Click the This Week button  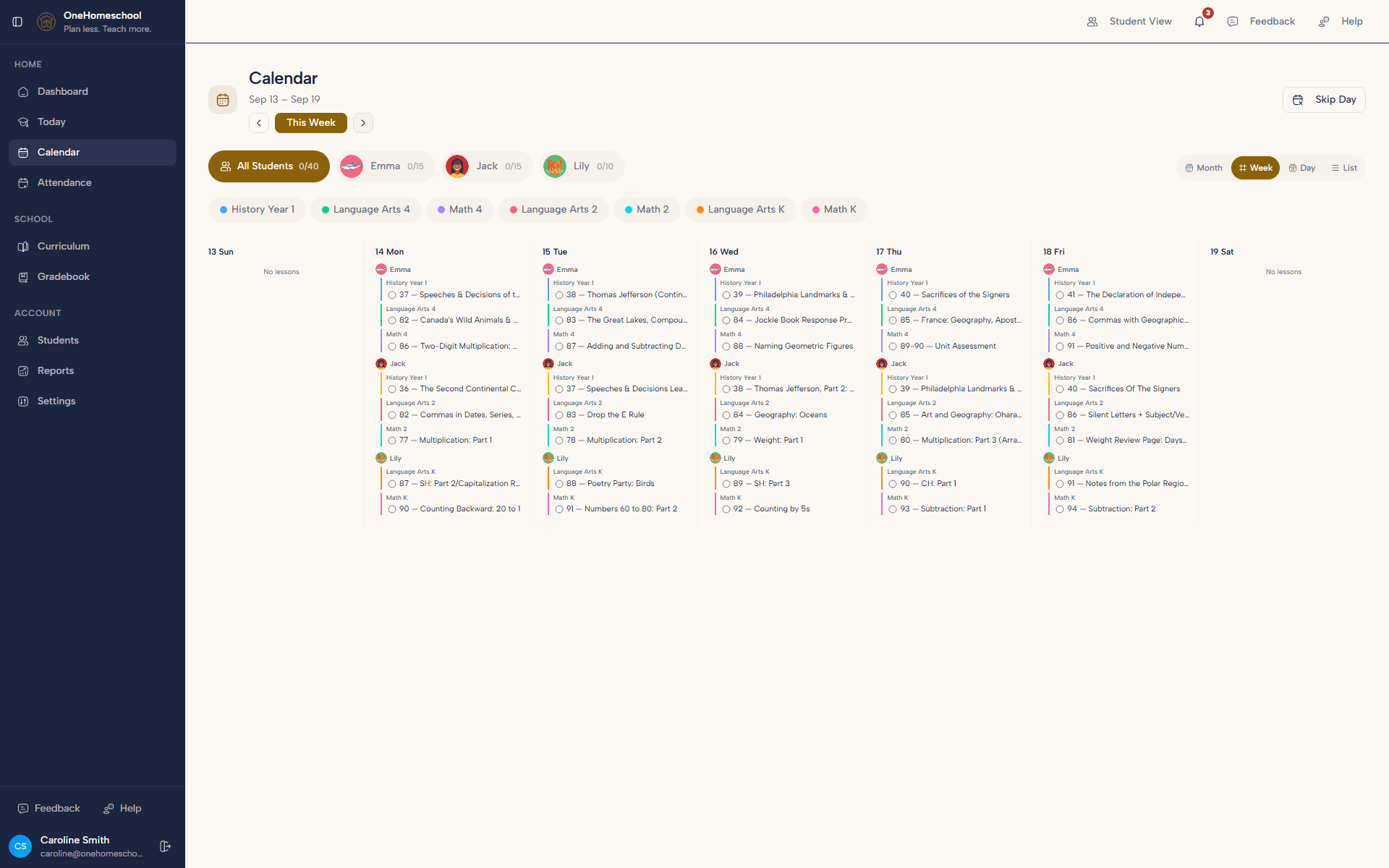tap(311, 123)
